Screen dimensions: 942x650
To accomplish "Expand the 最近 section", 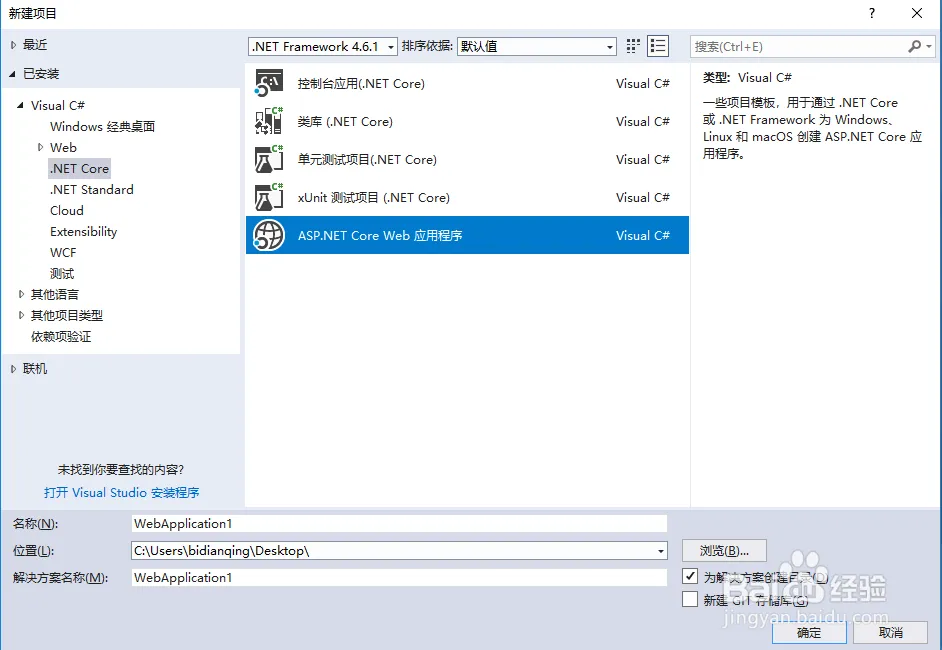I will point(13,45).
